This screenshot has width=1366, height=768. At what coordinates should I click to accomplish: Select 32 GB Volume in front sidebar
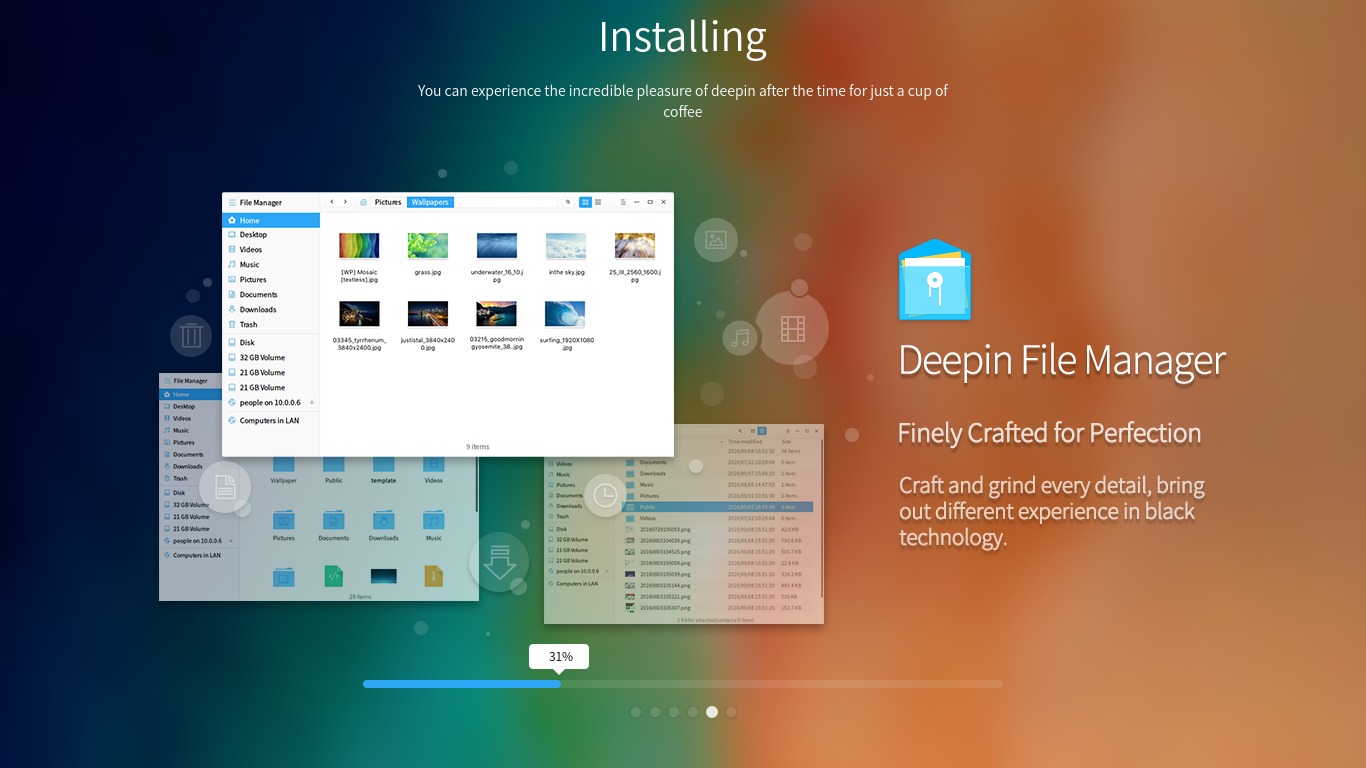pyautogui.click(x=271, y=358)
